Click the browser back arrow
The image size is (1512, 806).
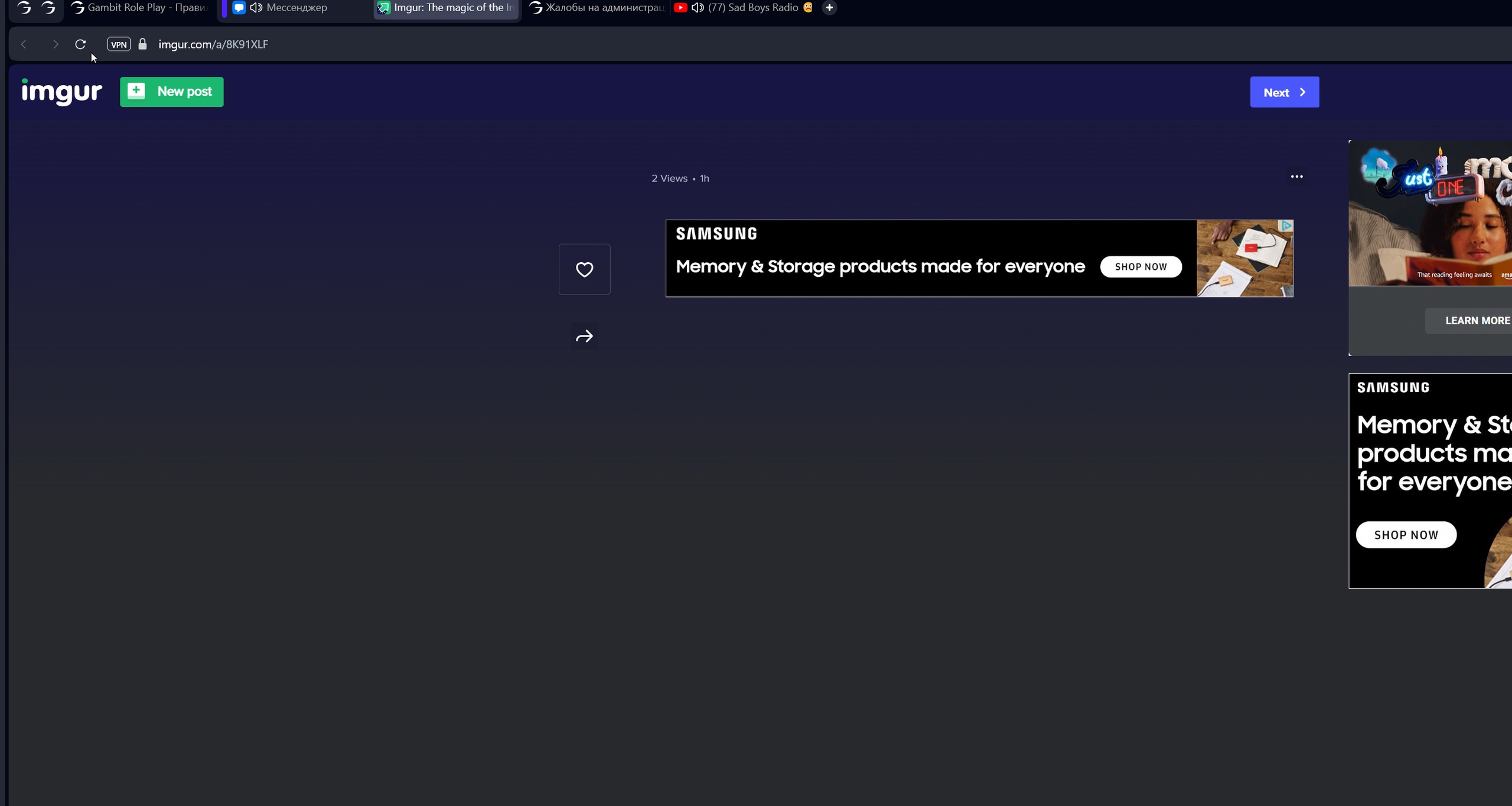[x=24, y=44]
